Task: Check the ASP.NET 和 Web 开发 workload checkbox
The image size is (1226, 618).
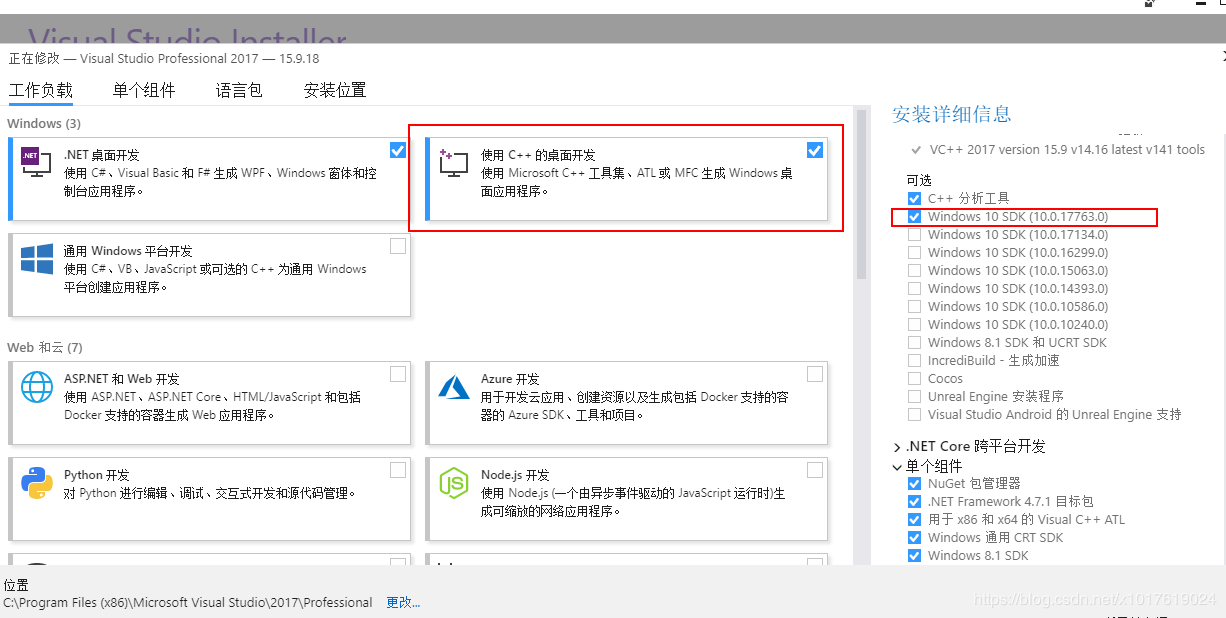Action: click(x=398, y=374)
